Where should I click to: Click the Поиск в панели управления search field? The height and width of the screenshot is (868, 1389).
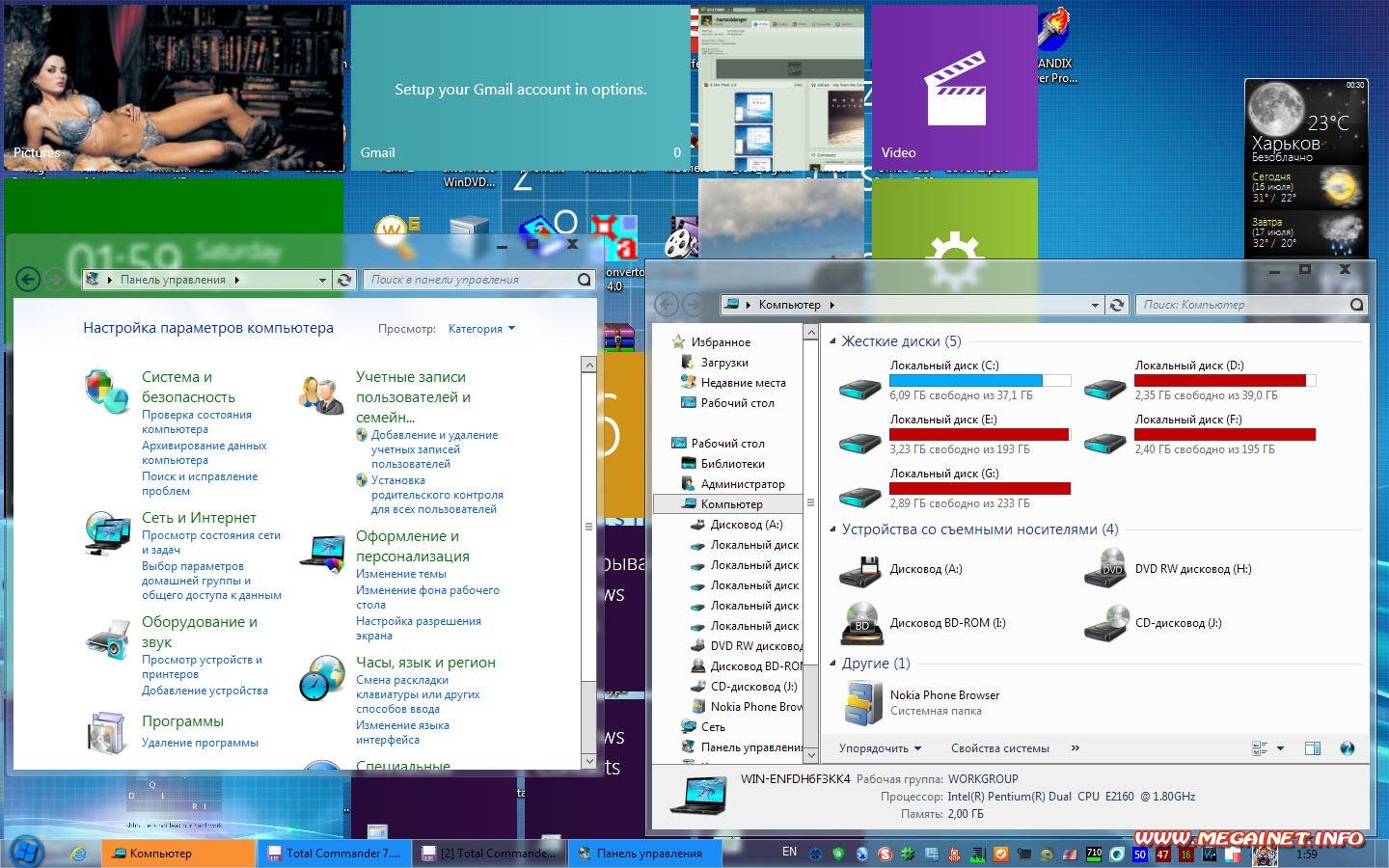(479, 280)
